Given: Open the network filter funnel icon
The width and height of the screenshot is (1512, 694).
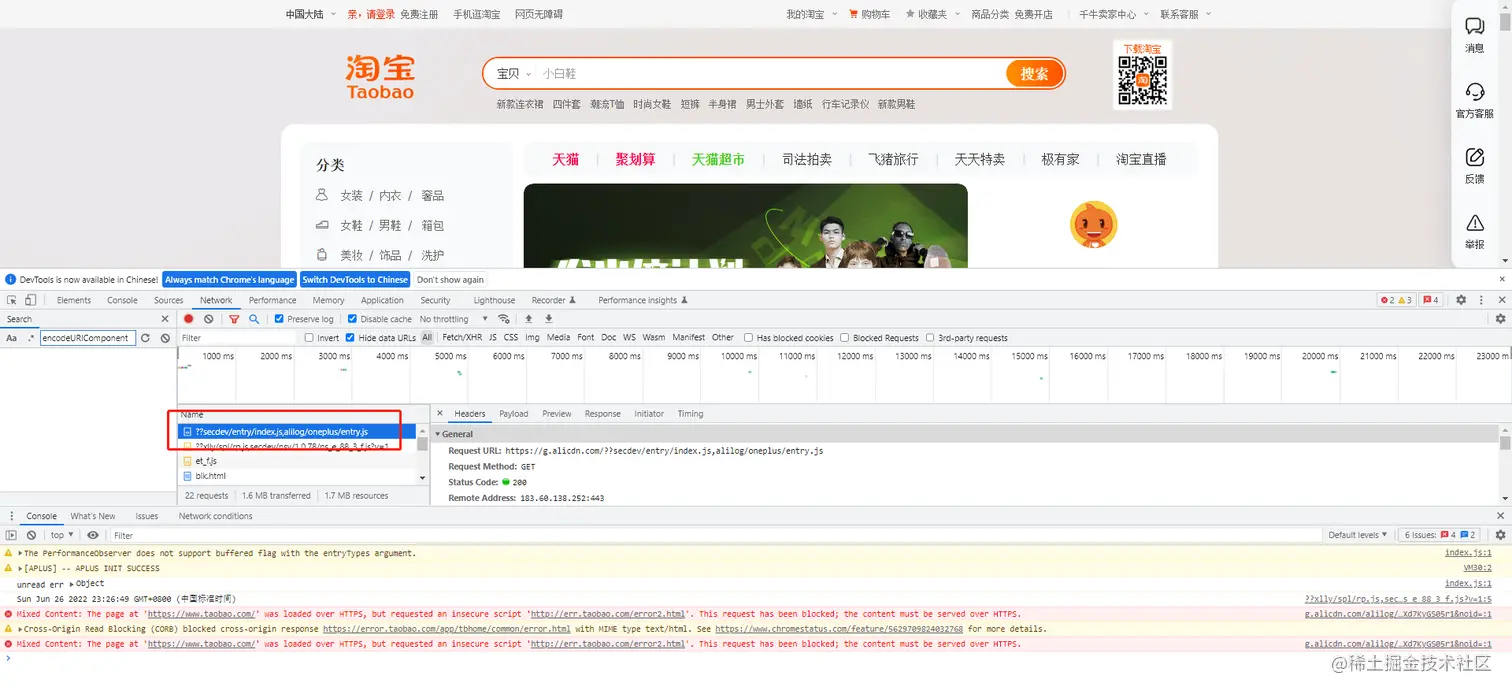Looking at the screenshot, I should [x=234, y=318].
